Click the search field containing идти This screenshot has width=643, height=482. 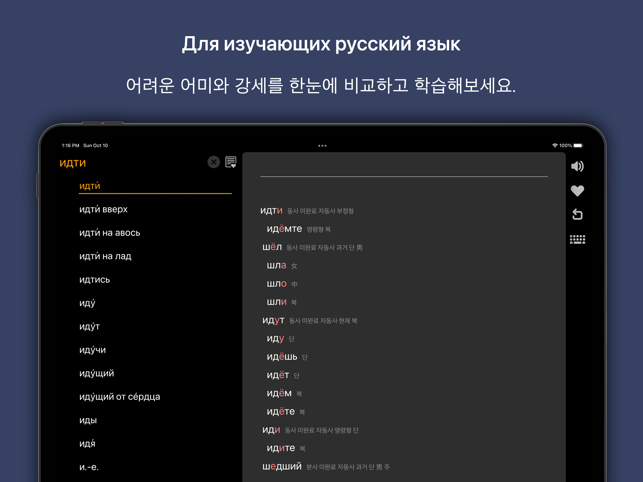pyautogui.click(x=130, y=163)
